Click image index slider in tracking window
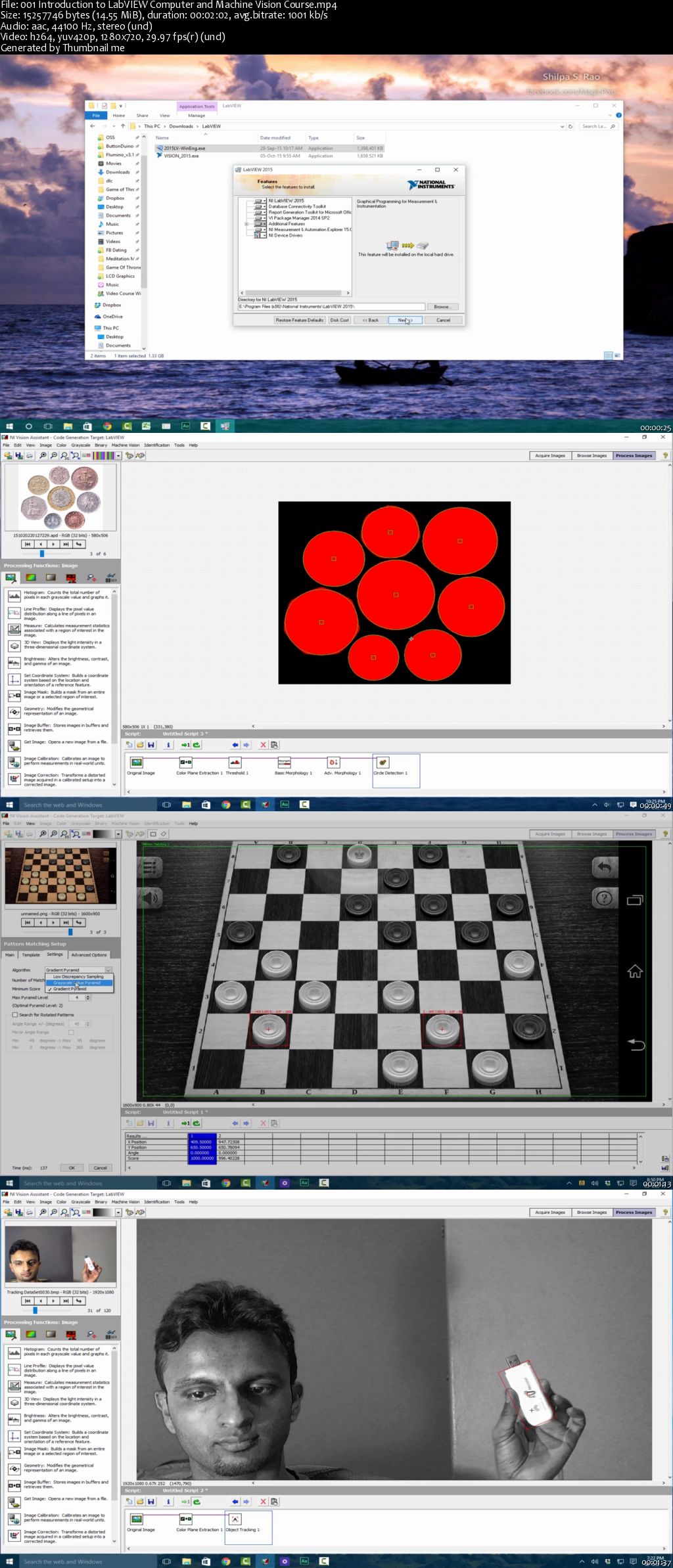The width and height of the screenshot is (673, 1568). coord(35,1310)
